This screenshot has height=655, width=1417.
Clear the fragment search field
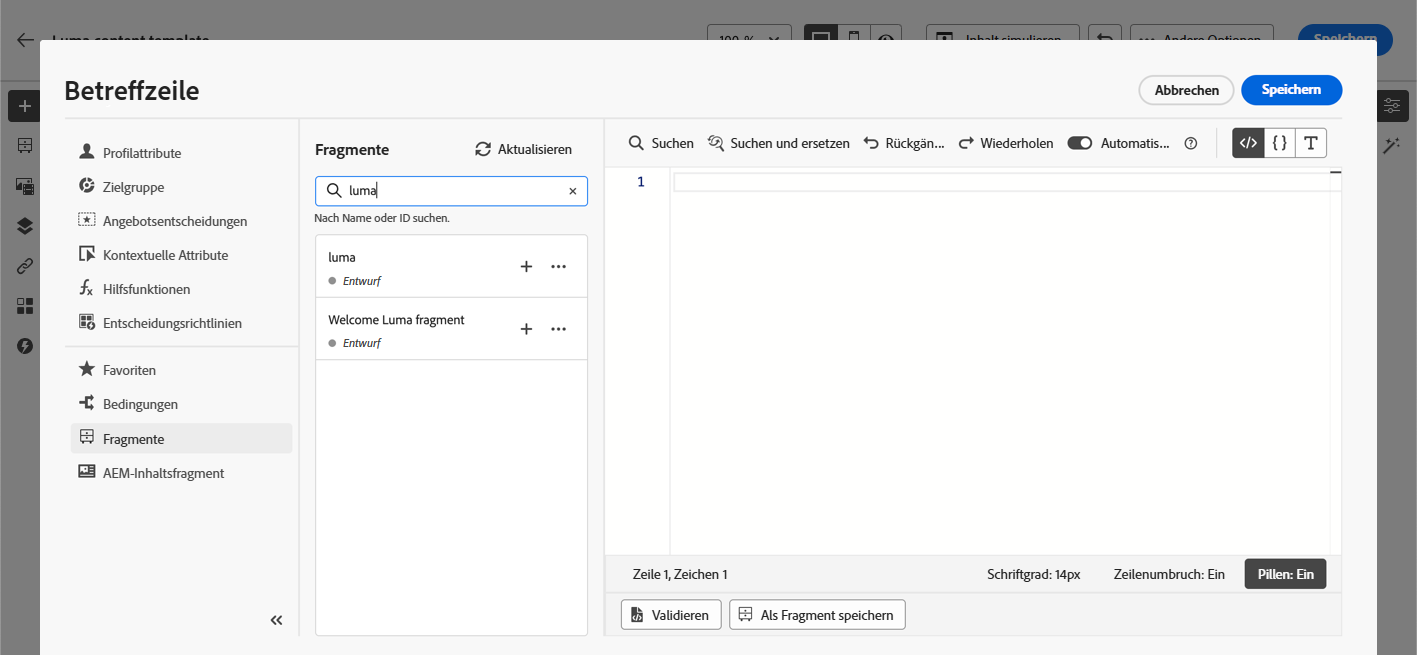[573, 191]
